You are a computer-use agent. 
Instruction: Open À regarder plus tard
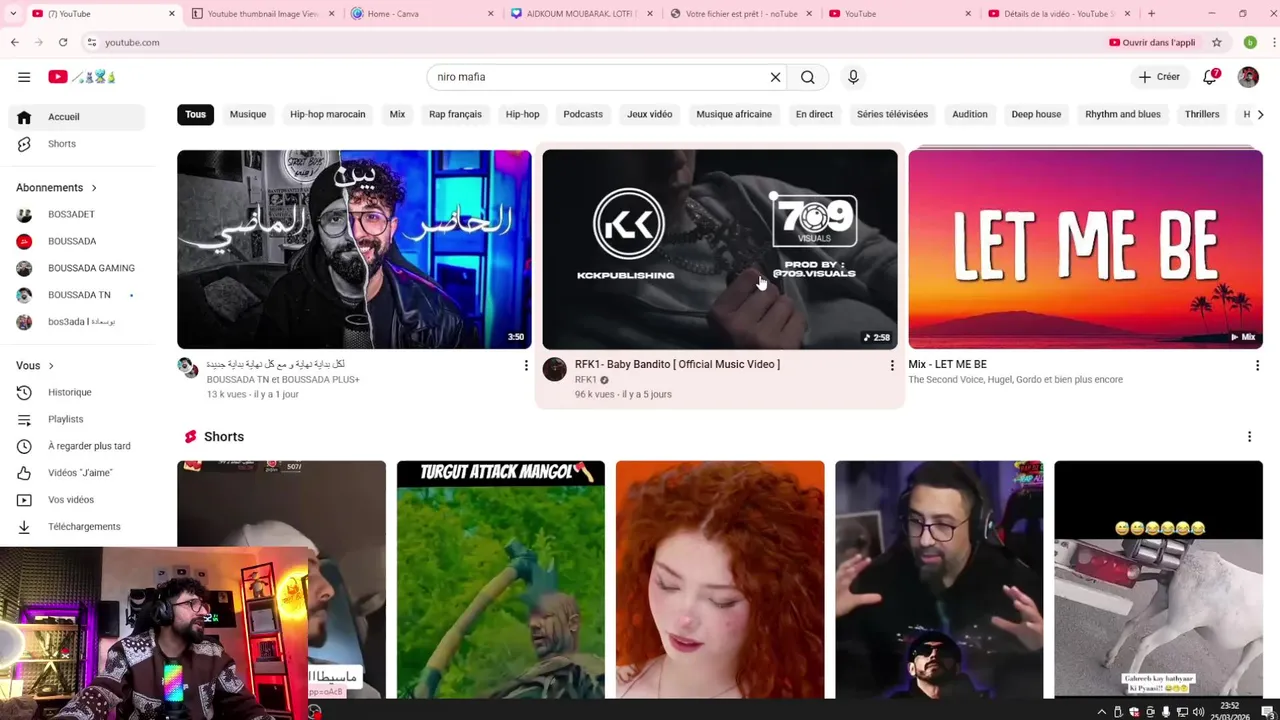76,446
